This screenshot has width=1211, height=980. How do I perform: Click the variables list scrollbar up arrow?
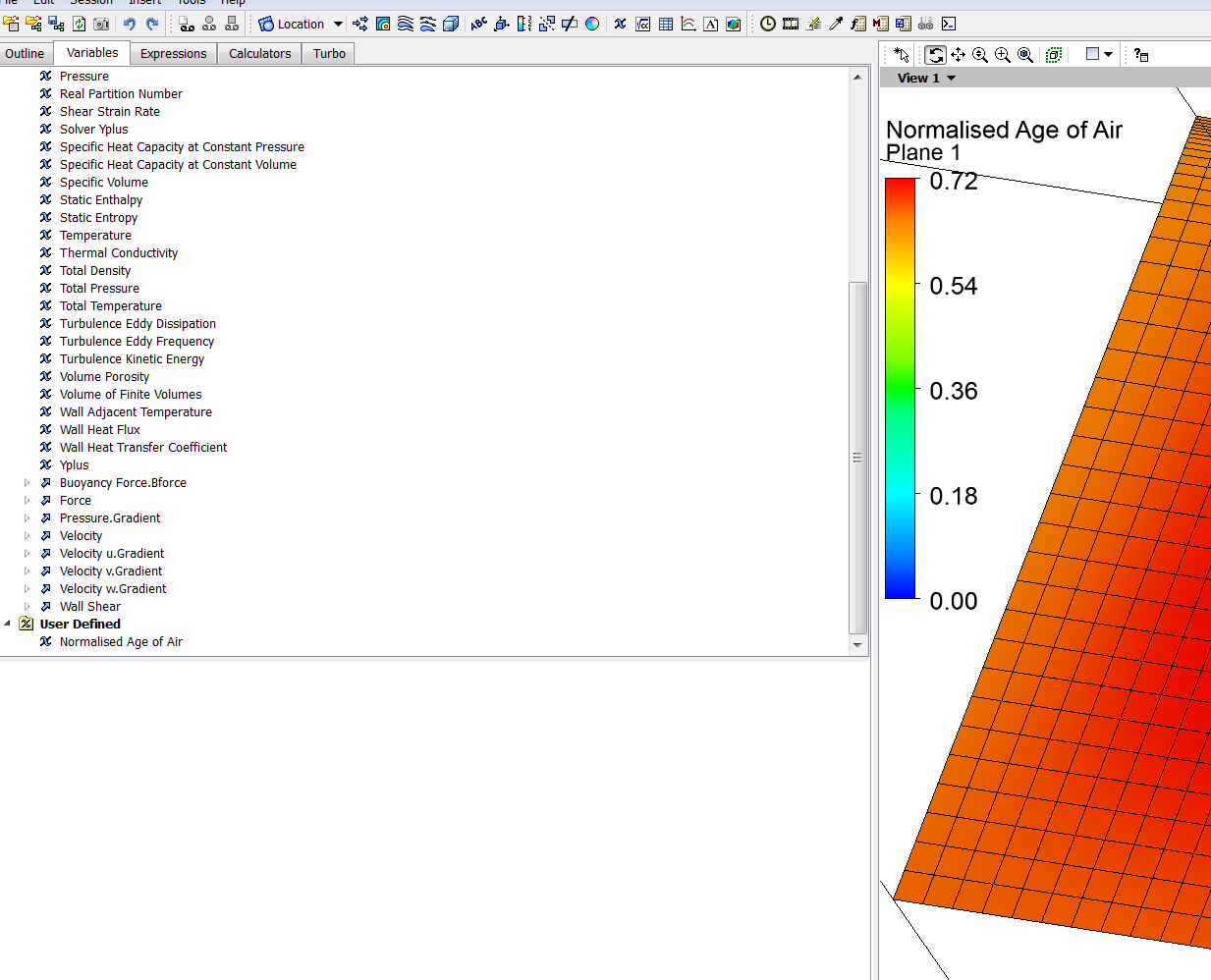857,77
